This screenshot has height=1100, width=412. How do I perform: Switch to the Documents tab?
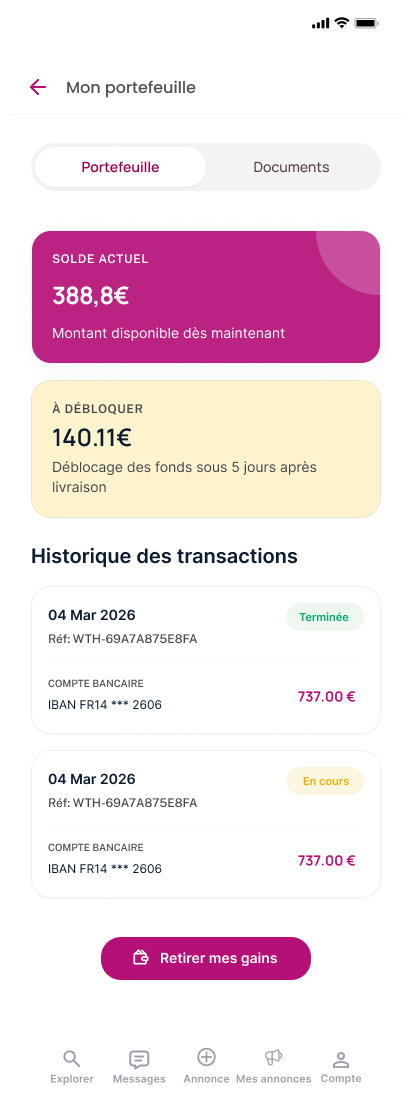(291, 167)
